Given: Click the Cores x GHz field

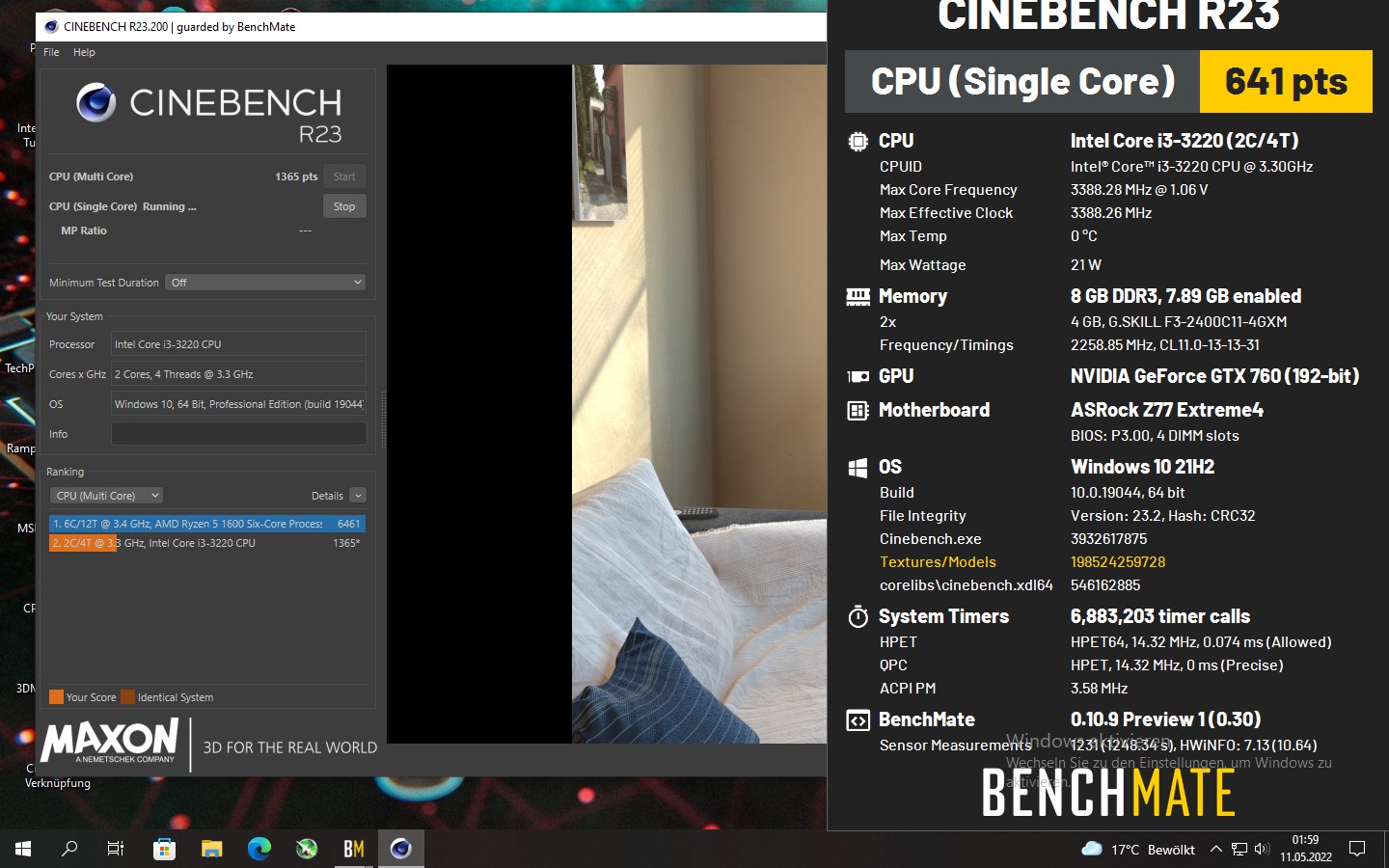Looking at the screenshot, I should coord(238,374).
